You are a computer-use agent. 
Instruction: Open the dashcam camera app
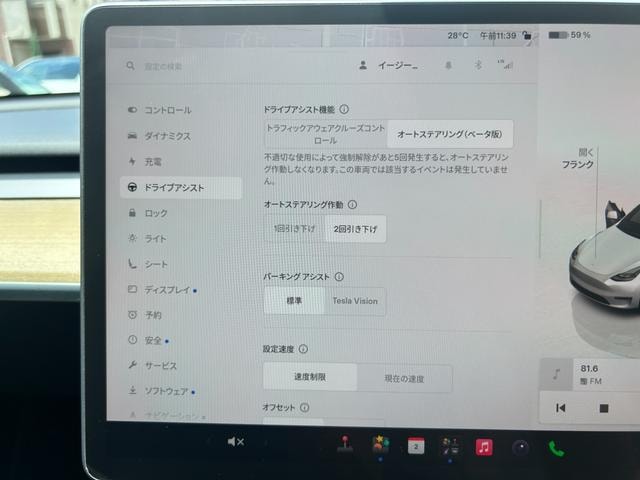pos(521,448)
